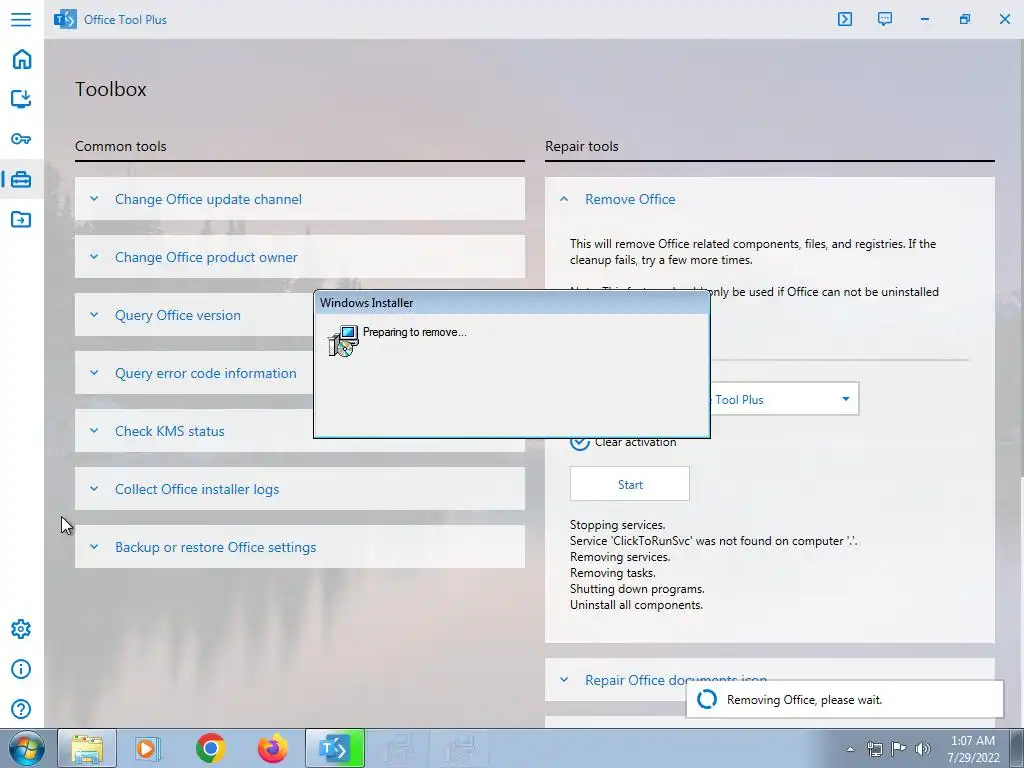This screenshot has width=1024, height=768.
Task: Click the busy spinner in the notification
Action: pos(707,699)
